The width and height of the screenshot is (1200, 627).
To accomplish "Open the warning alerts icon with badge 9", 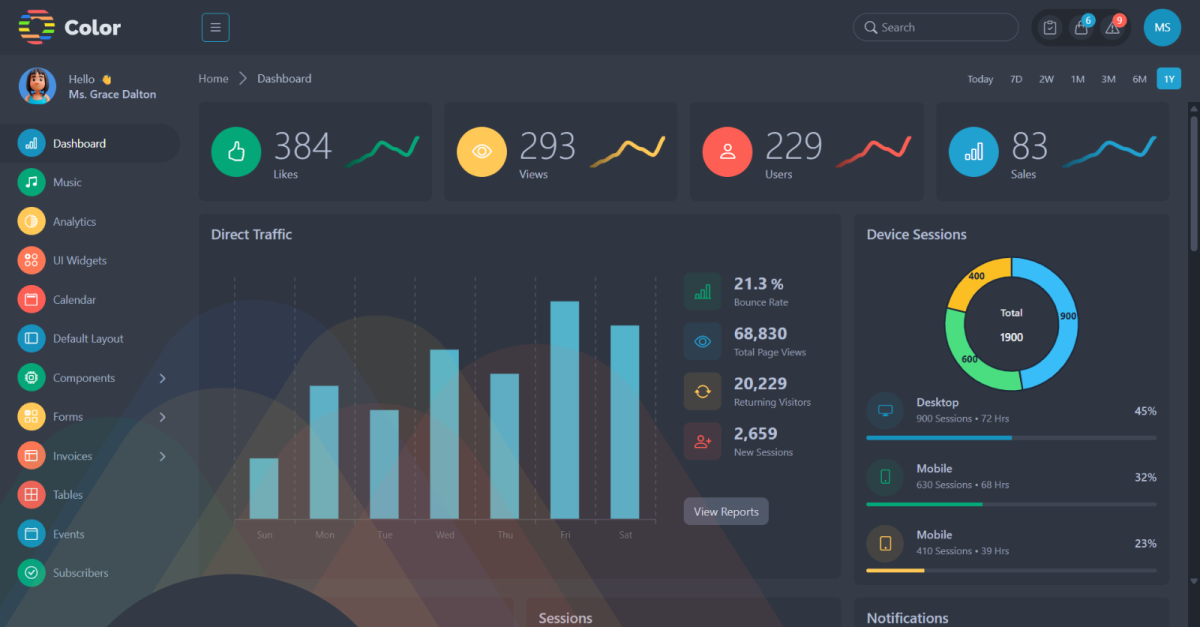I will tap(1112, 28).
